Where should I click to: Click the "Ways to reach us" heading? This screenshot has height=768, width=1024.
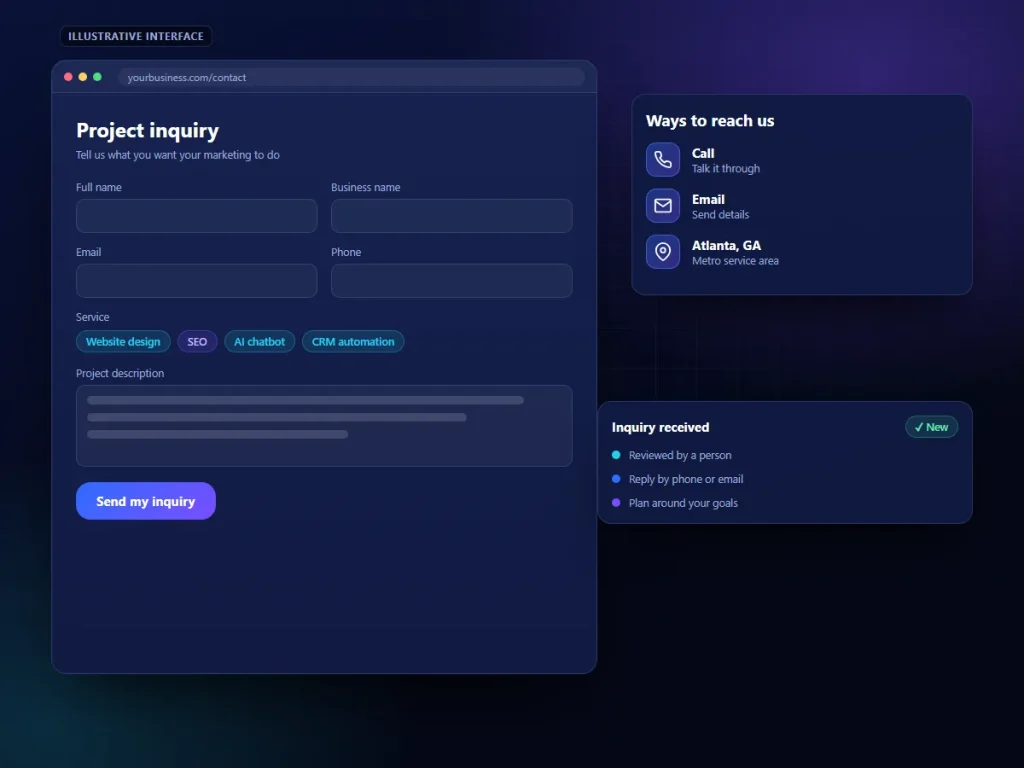(x=710, y=121)
